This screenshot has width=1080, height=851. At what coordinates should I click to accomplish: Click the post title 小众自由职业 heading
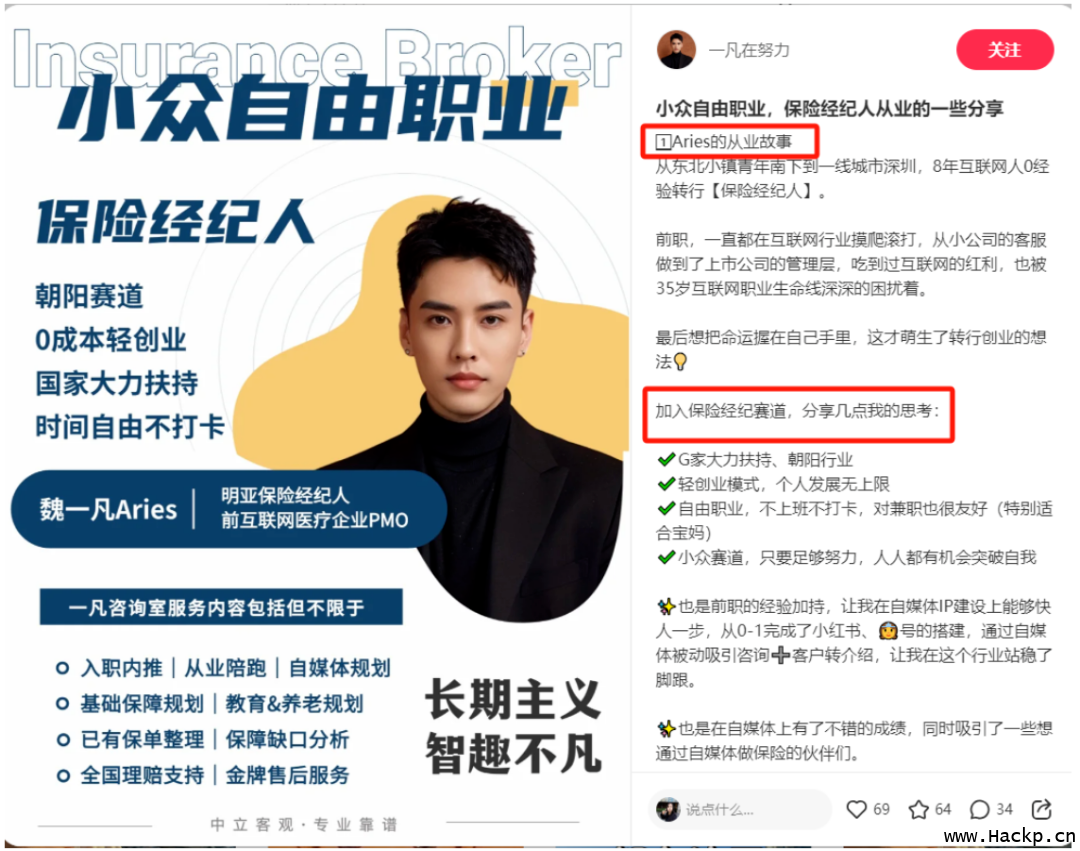[829, 108]
